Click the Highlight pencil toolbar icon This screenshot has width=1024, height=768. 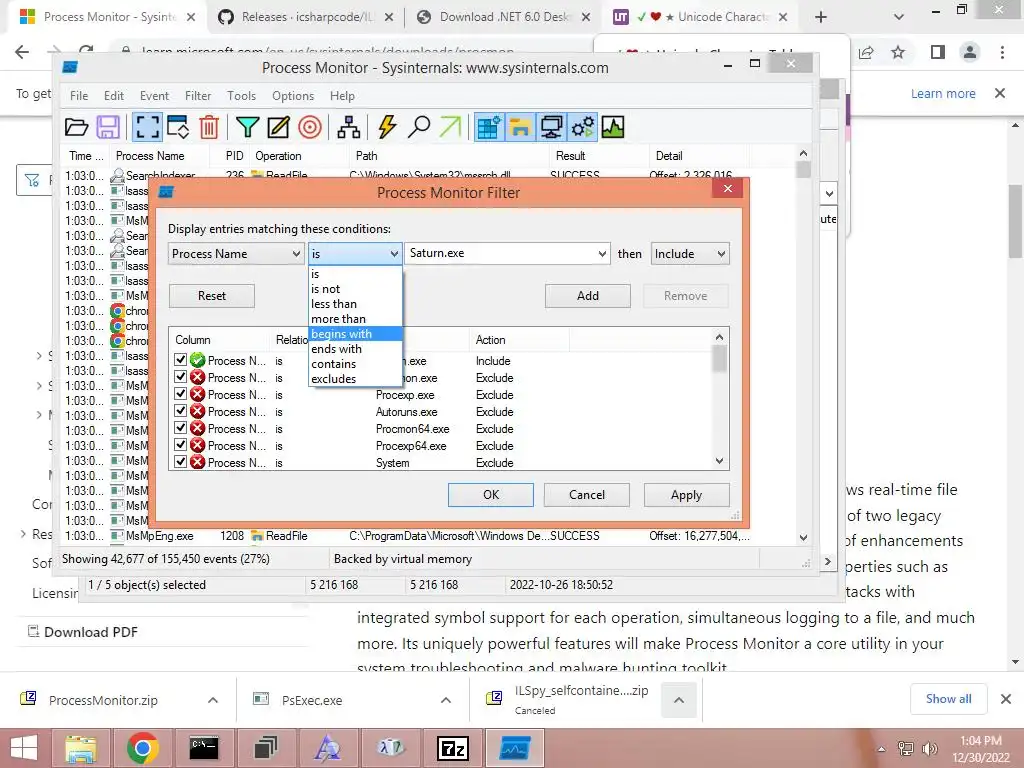278,127
